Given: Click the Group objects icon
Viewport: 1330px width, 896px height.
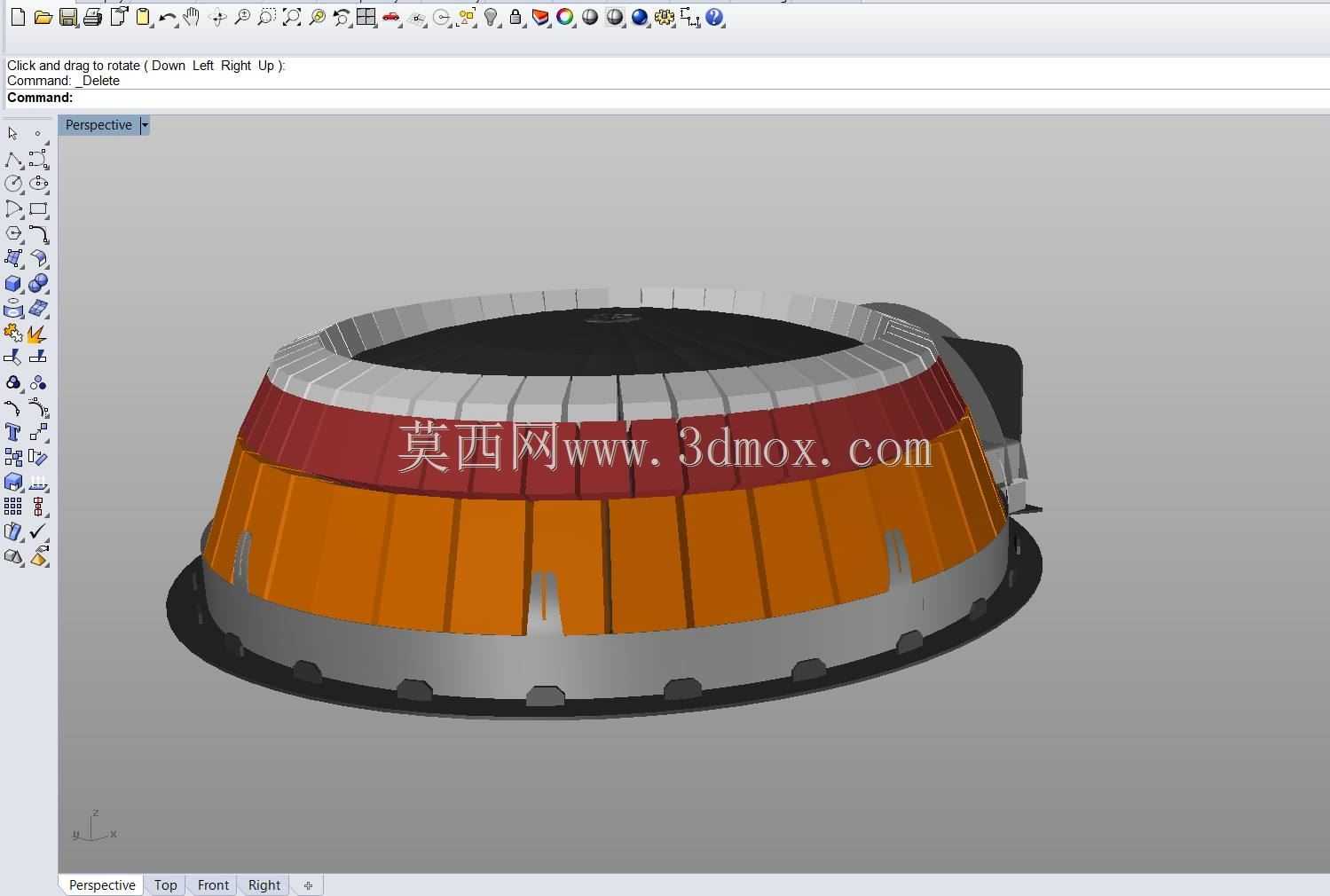Looking at the screenshot, I should point(13,382).
